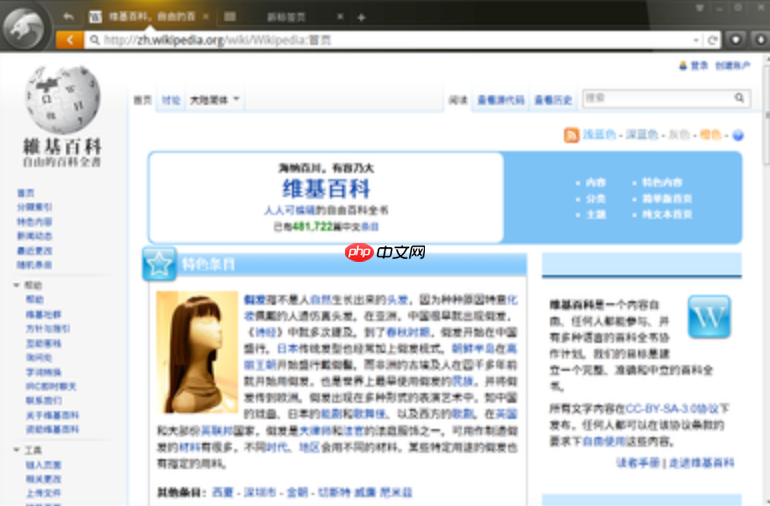The width and height of the screenshot is (770, 506).
Task: Select the 首页 page tab
Action: 142,100
